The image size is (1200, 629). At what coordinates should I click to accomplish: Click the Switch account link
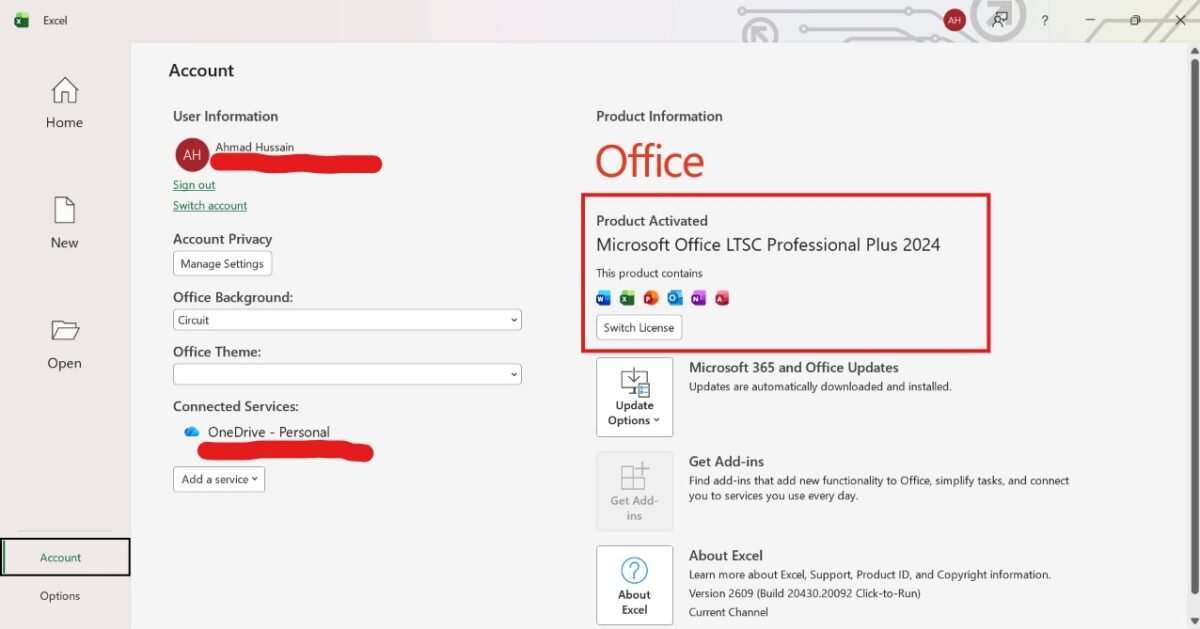[x=210, y=205]
